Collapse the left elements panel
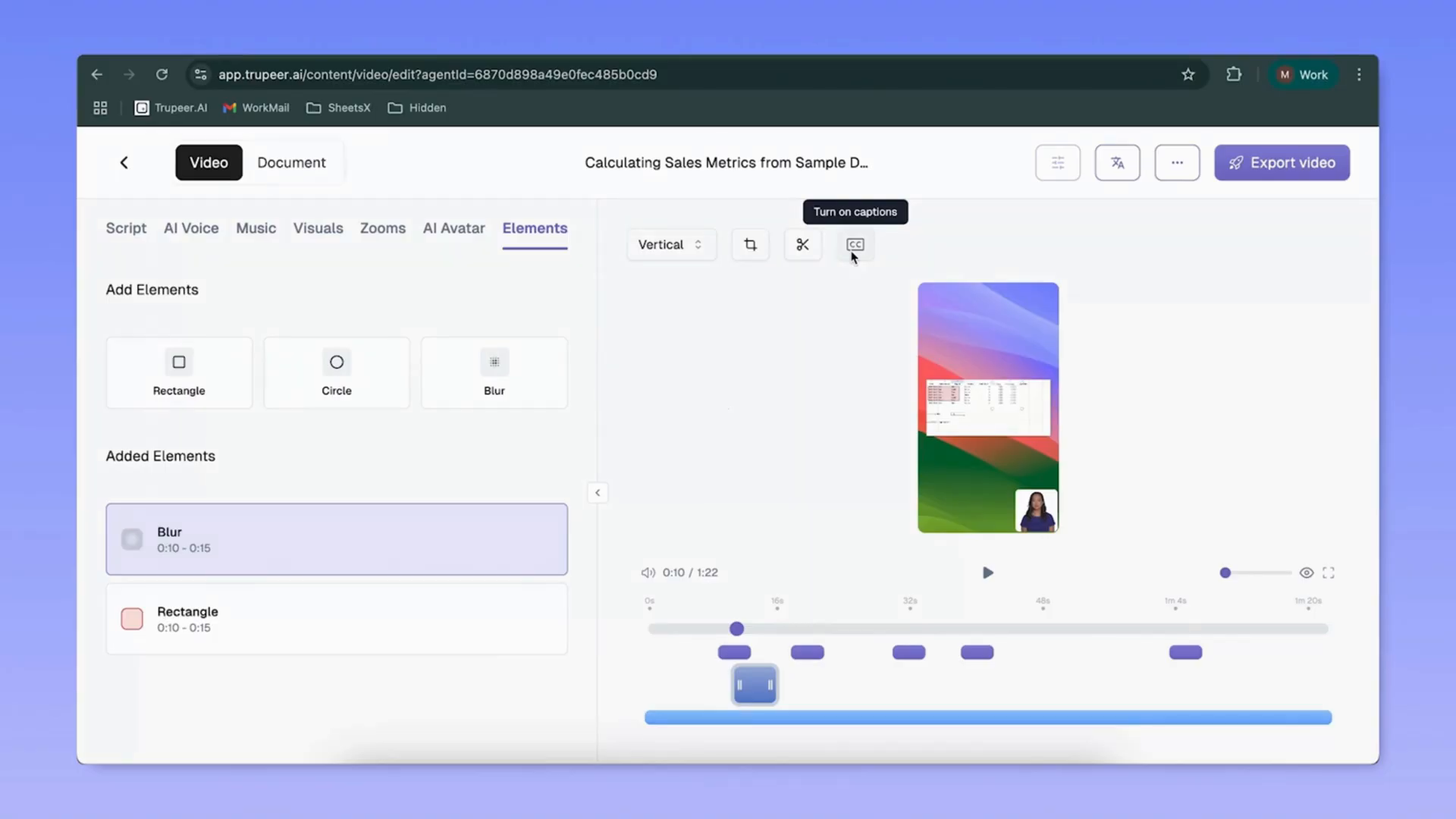1456x819 pixels. 598,492
